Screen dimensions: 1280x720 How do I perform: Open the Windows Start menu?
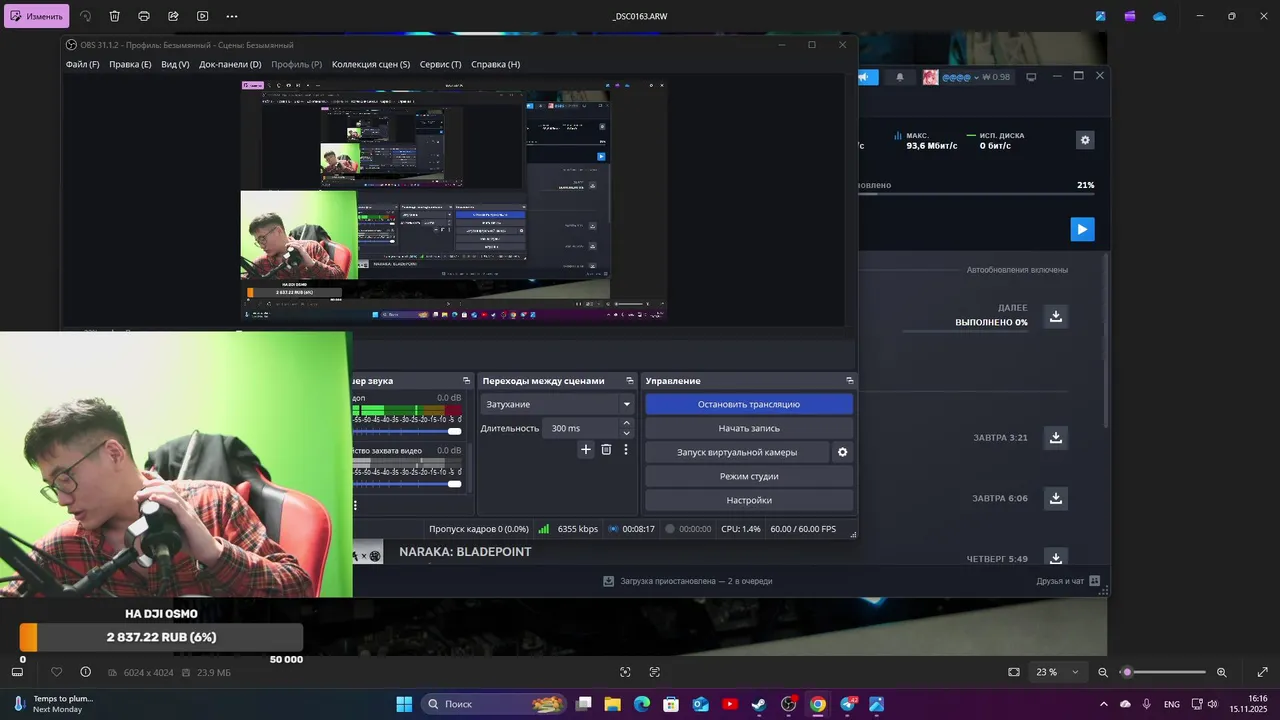404,704
